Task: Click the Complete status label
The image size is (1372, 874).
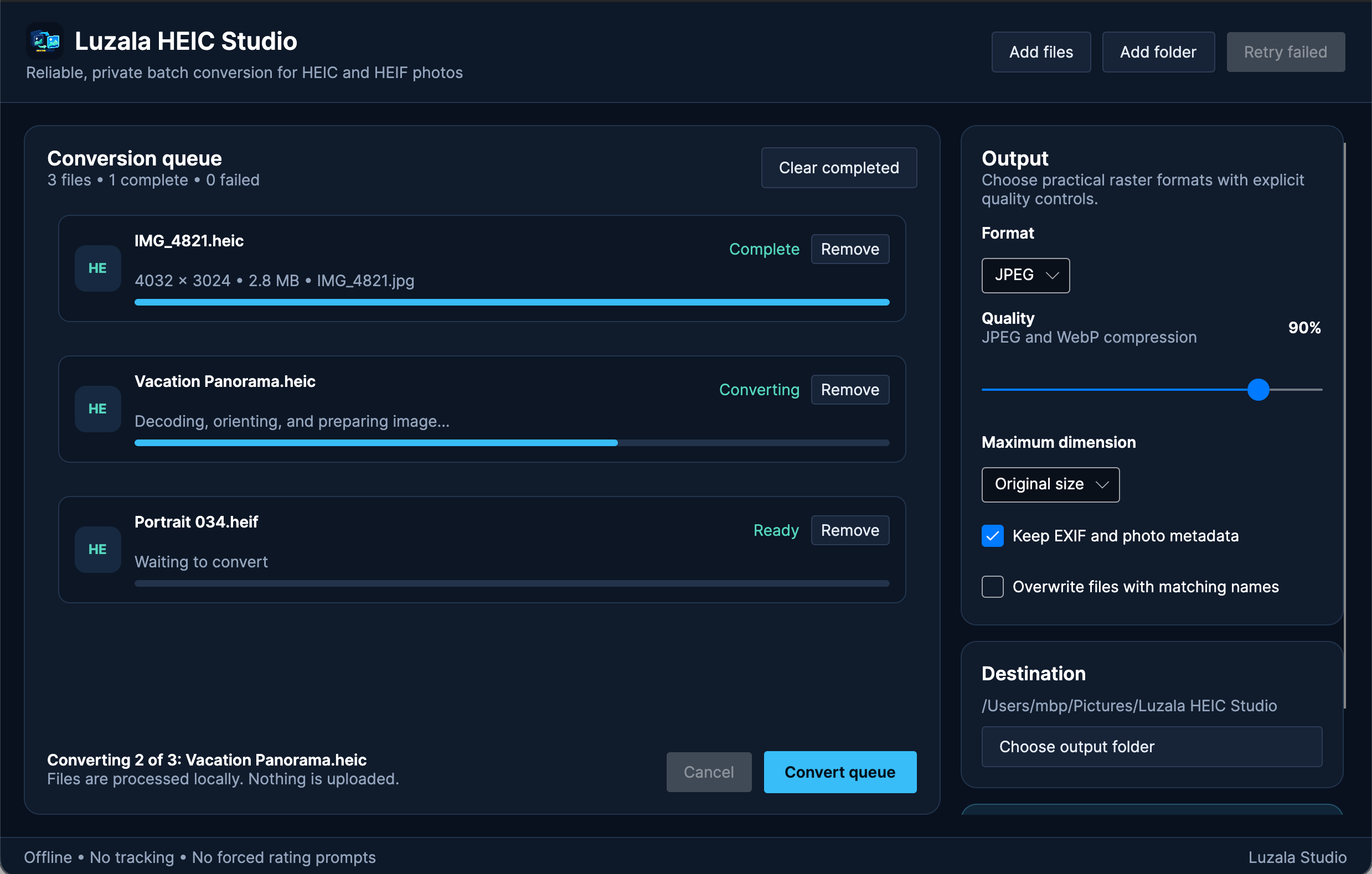Action: pyautogui.click(x=764, y=250)
